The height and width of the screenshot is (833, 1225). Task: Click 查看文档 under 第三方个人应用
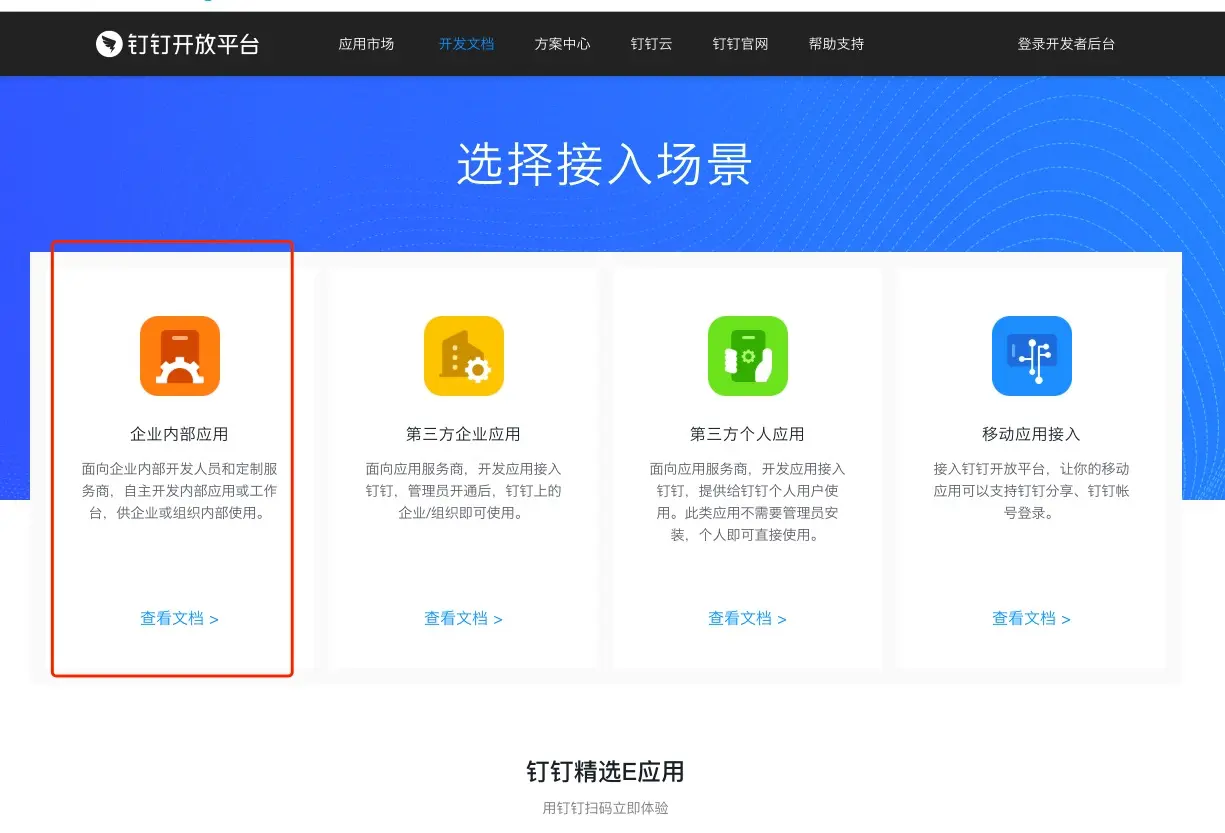click(x=747, y=619)
